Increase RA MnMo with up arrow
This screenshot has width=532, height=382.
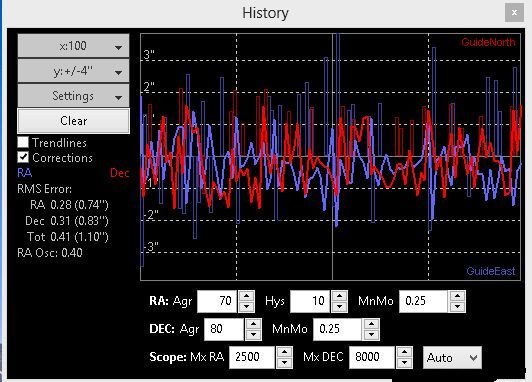coord(457,296)
